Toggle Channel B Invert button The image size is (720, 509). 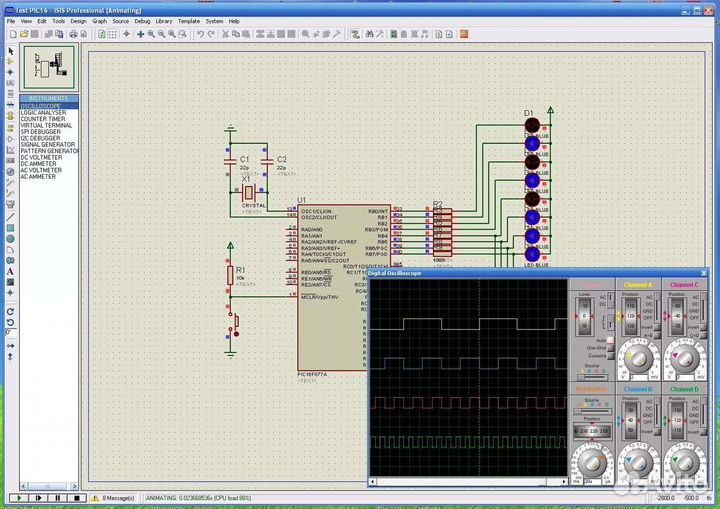[657, 432]
